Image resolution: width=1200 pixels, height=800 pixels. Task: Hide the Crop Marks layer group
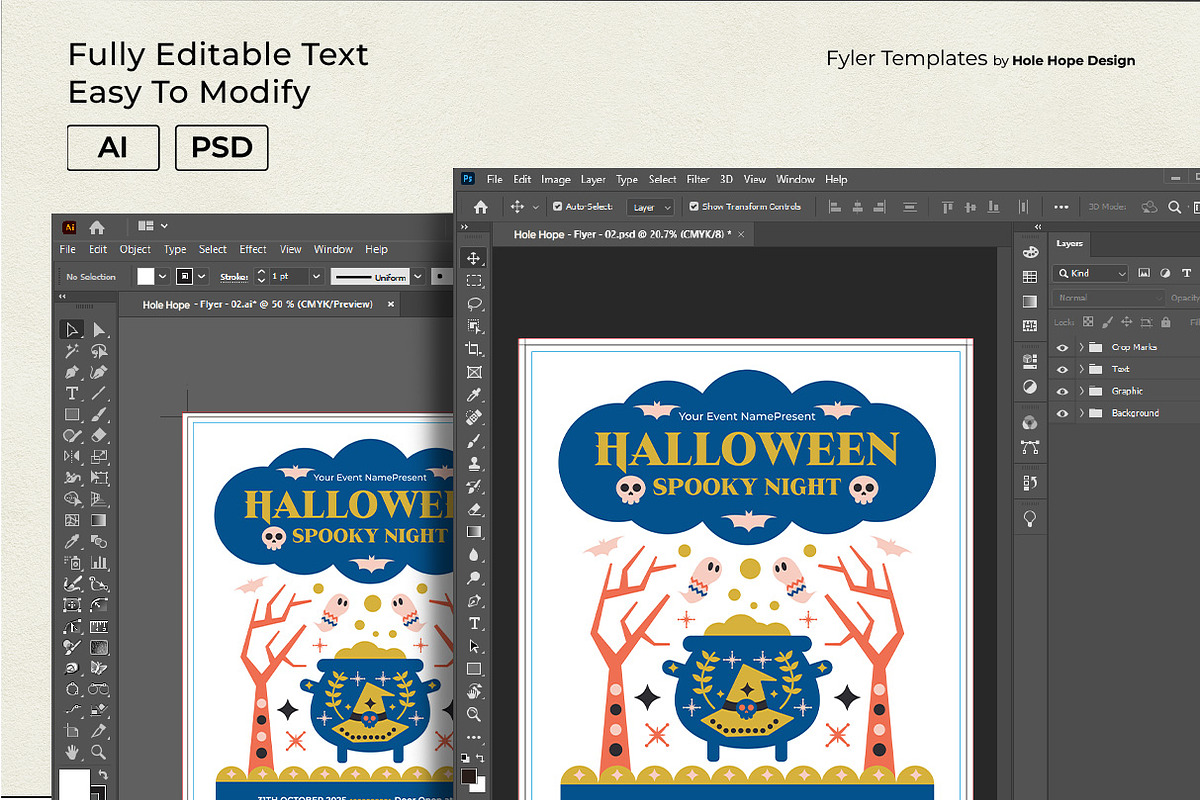[1062, 347]
